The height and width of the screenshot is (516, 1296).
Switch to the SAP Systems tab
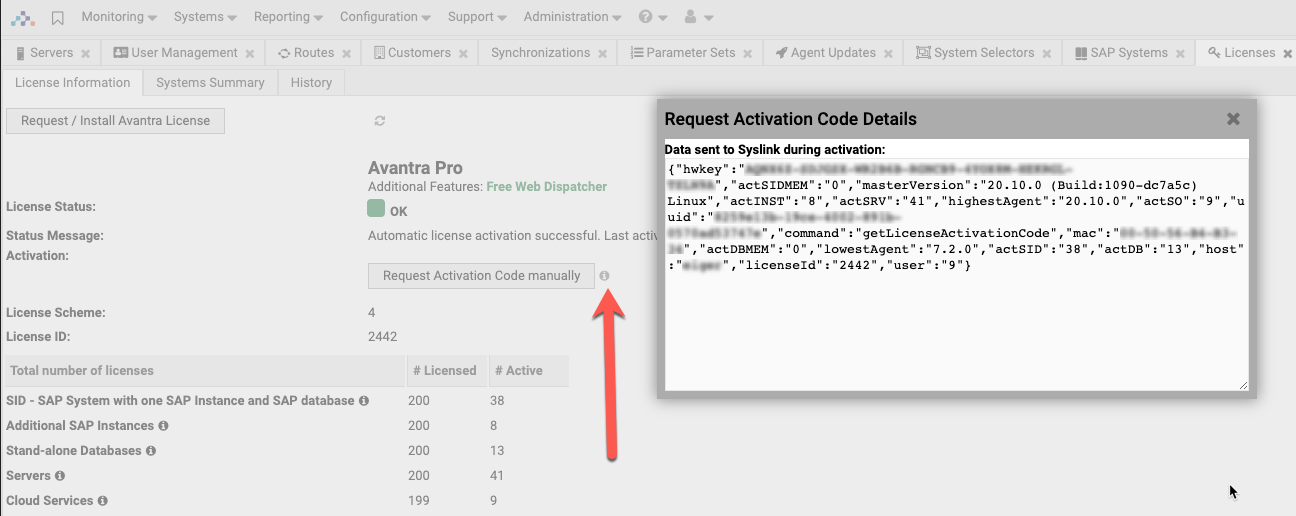[1121, 53]
